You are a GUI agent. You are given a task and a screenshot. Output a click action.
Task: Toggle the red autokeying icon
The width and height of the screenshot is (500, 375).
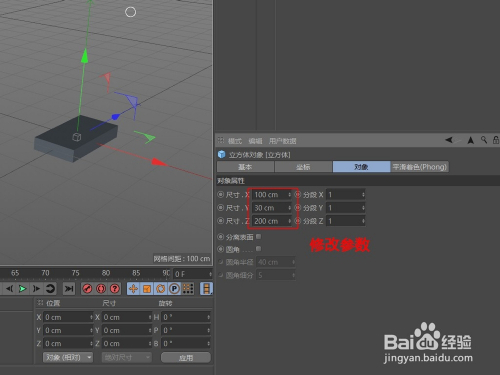[x=101, y=289]
